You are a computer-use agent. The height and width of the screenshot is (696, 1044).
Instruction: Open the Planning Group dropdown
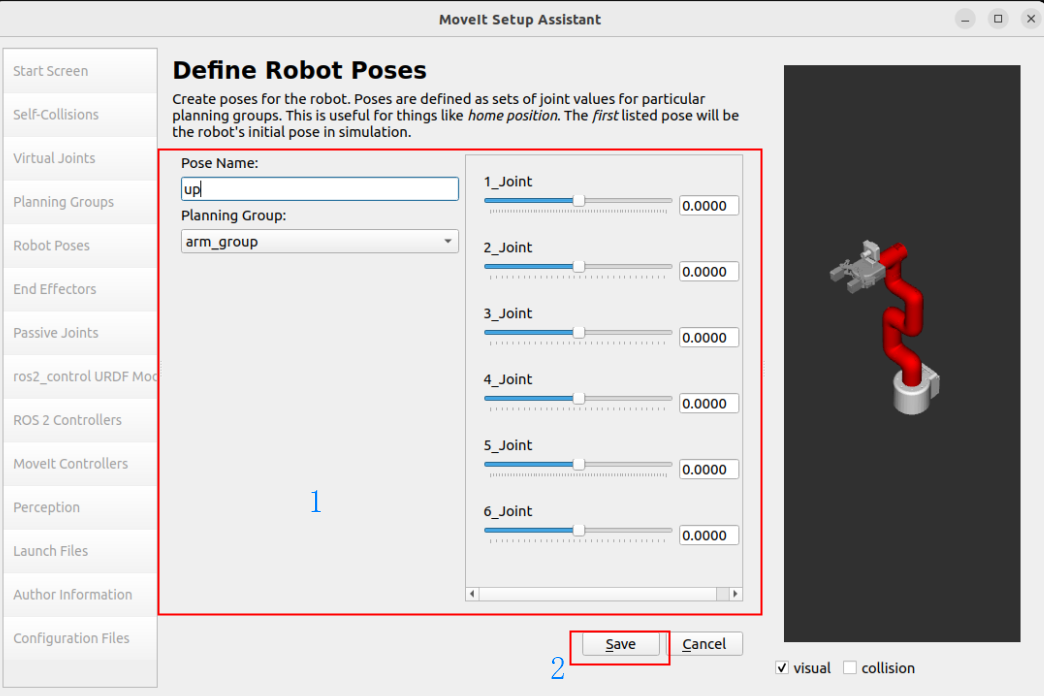pos(320,241)
